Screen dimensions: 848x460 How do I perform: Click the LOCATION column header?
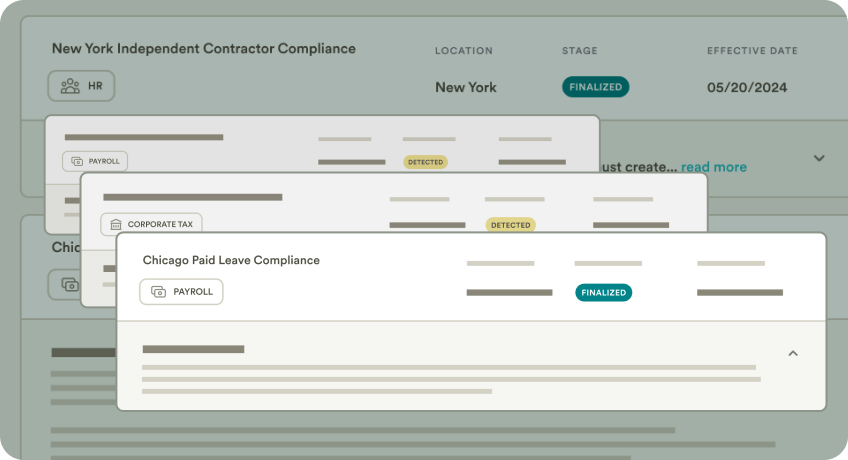pos(464,51)
